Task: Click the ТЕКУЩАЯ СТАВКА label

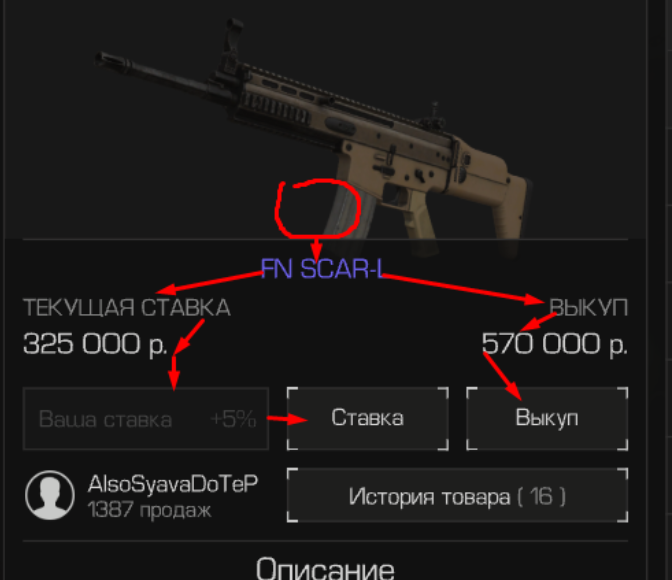Action: tap(127, 308)
